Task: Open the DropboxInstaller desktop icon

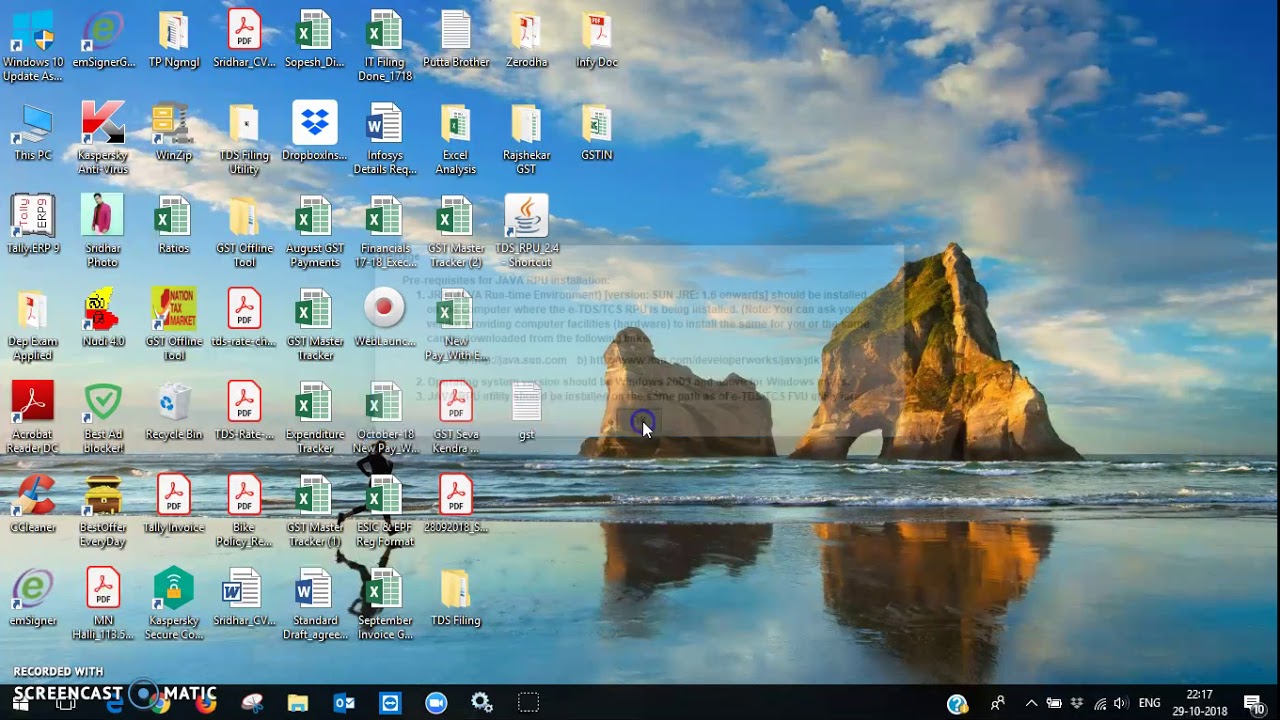Action: click(x=314, y=131)
